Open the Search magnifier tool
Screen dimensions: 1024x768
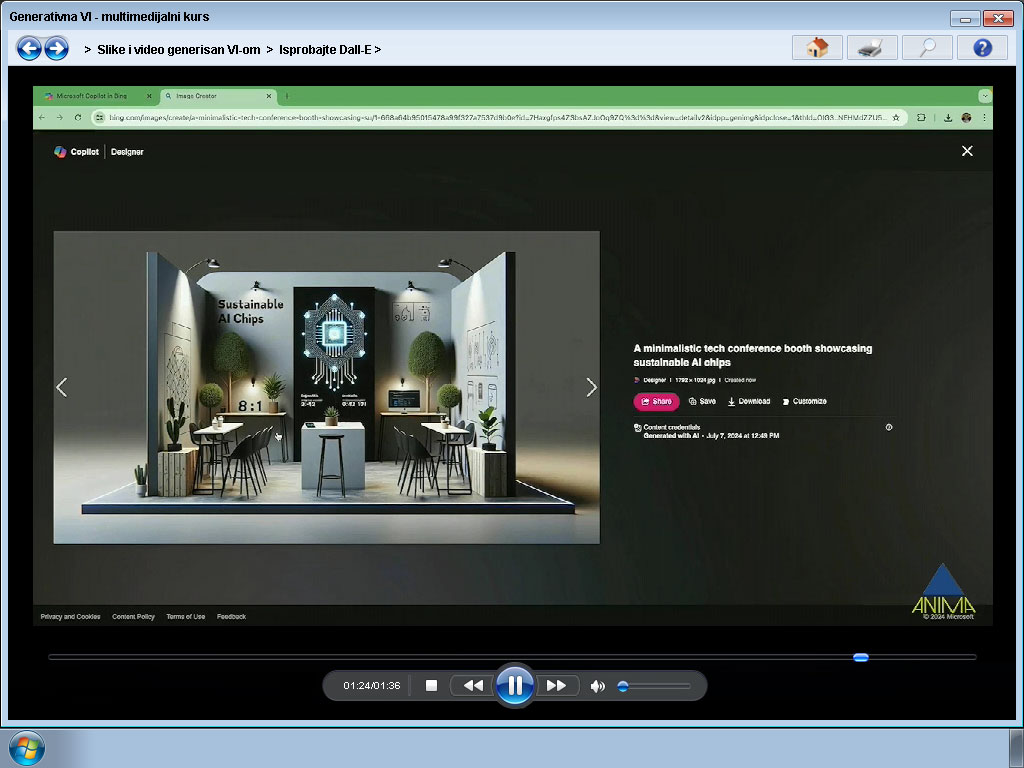927,48
